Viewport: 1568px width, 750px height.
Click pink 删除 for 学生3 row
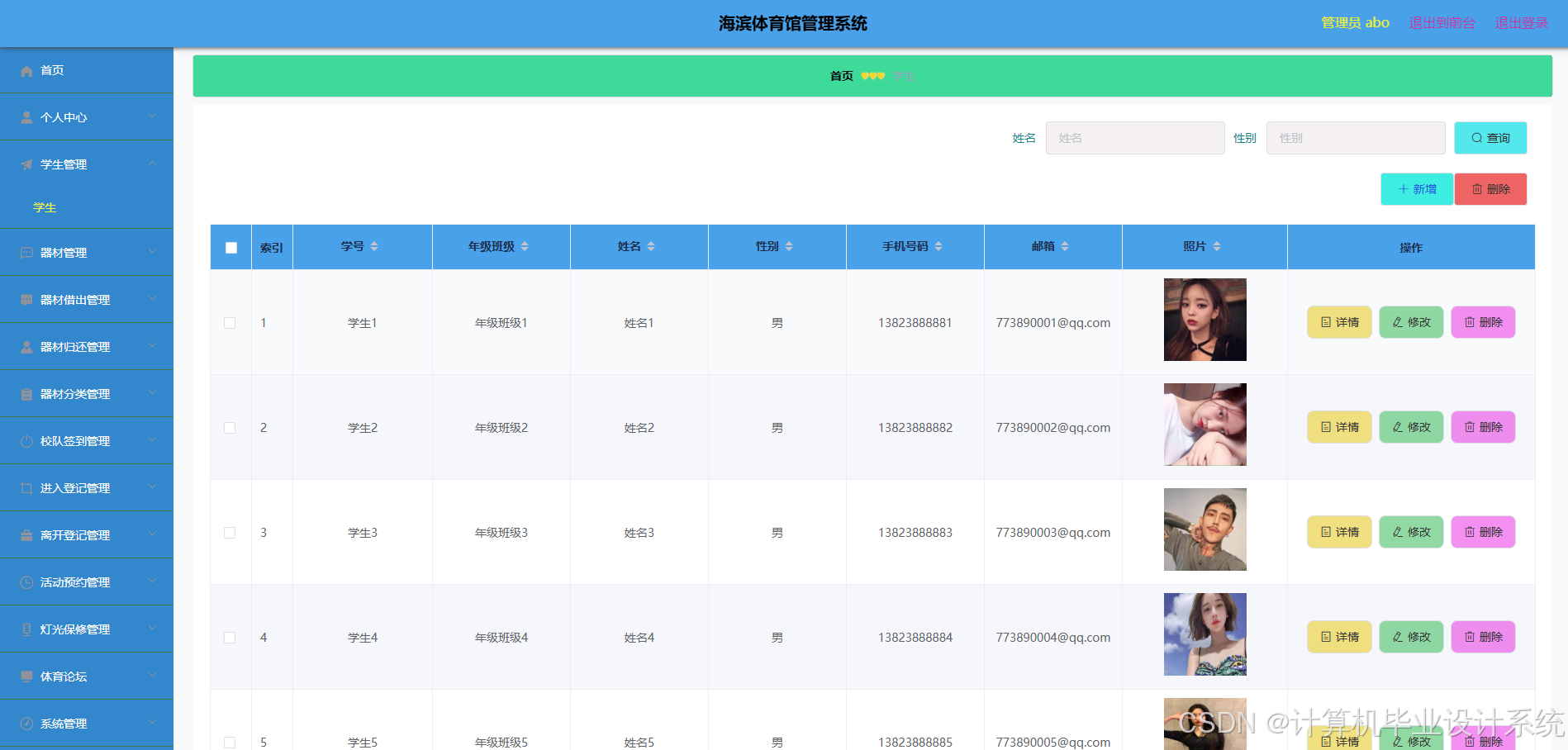[1483, 532]
